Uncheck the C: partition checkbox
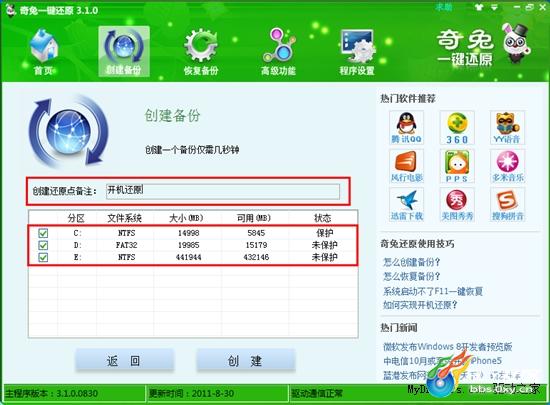The height and width of the screenshot is (405, 550). click(x=43, y=233)
